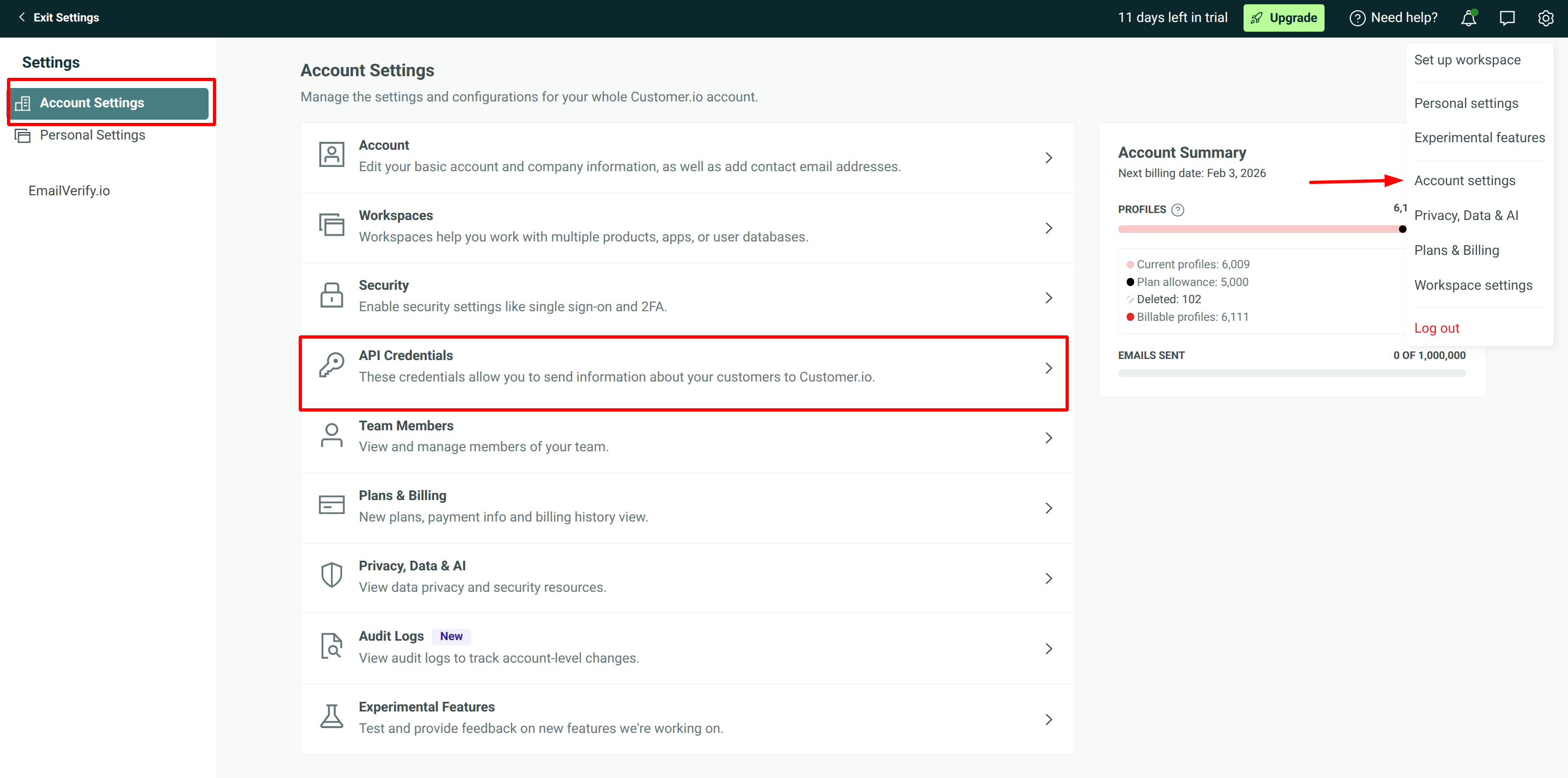Click 'Current profiles: 6,009' legend entry
This screenshot has width=1568, height=778.
click(1188, 265)
